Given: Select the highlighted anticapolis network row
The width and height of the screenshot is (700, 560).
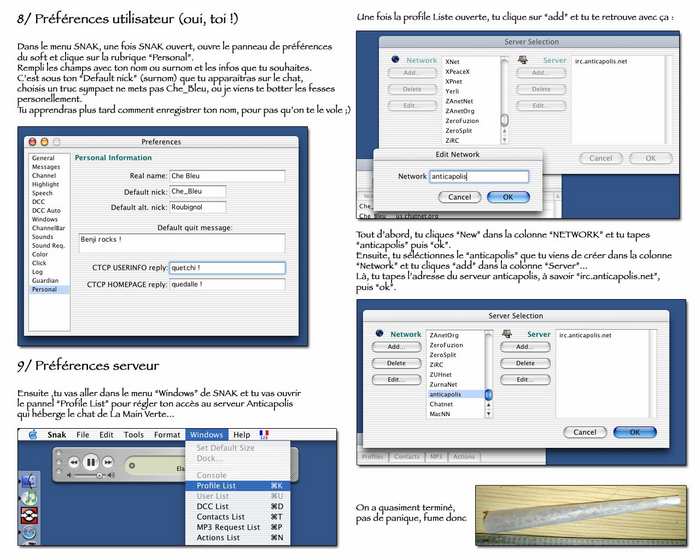Looking at the screenshot, I should pyautogui.click(x=455, y=394).
